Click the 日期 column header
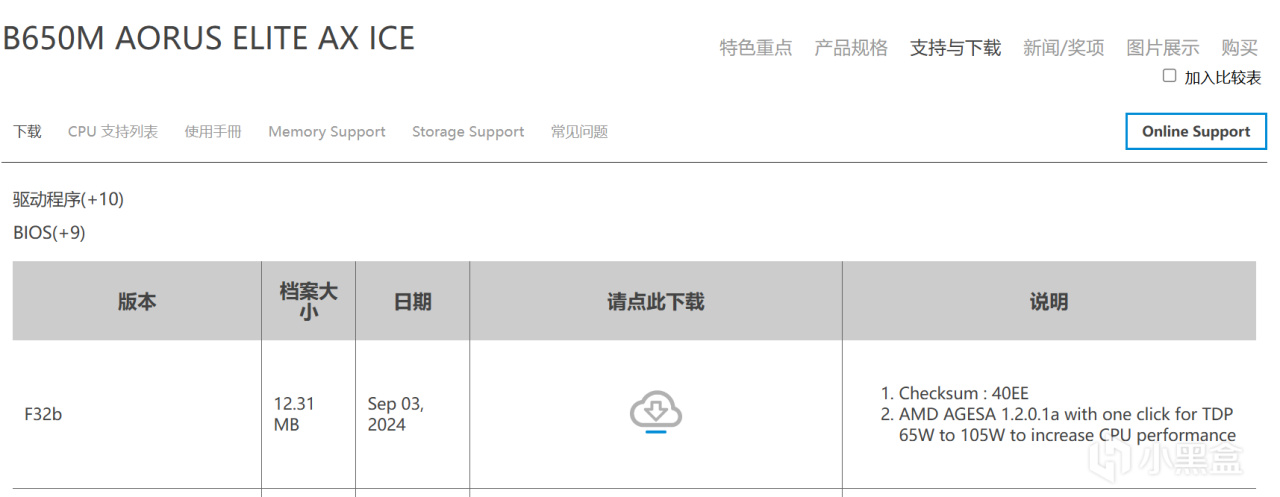 pos(412,301)
